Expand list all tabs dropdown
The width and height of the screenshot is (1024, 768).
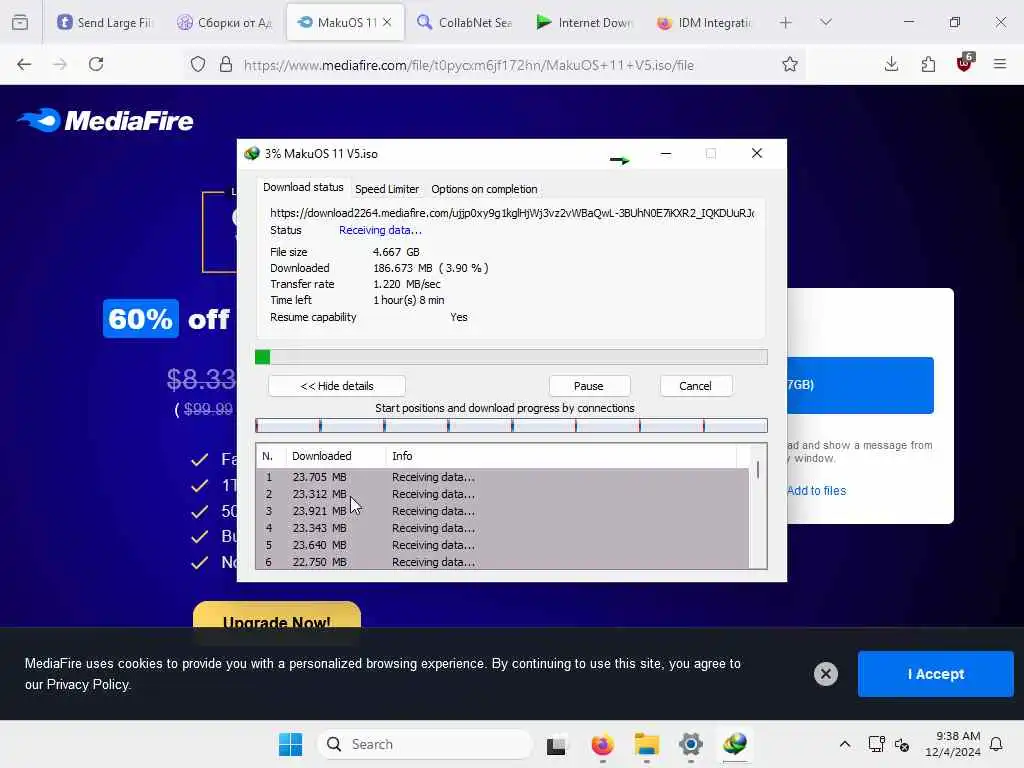pos(826,22)
